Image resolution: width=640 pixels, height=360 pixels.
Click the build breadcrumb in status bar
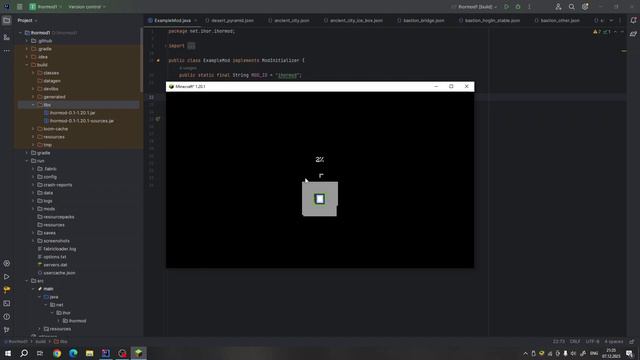(40, 342)
